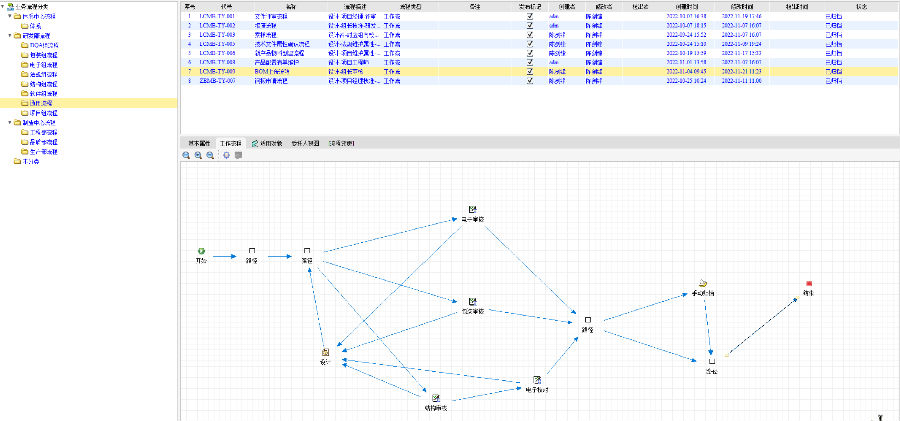
Task: Toggle checkbox in highlighted row 7
Action: coord(530,72)
